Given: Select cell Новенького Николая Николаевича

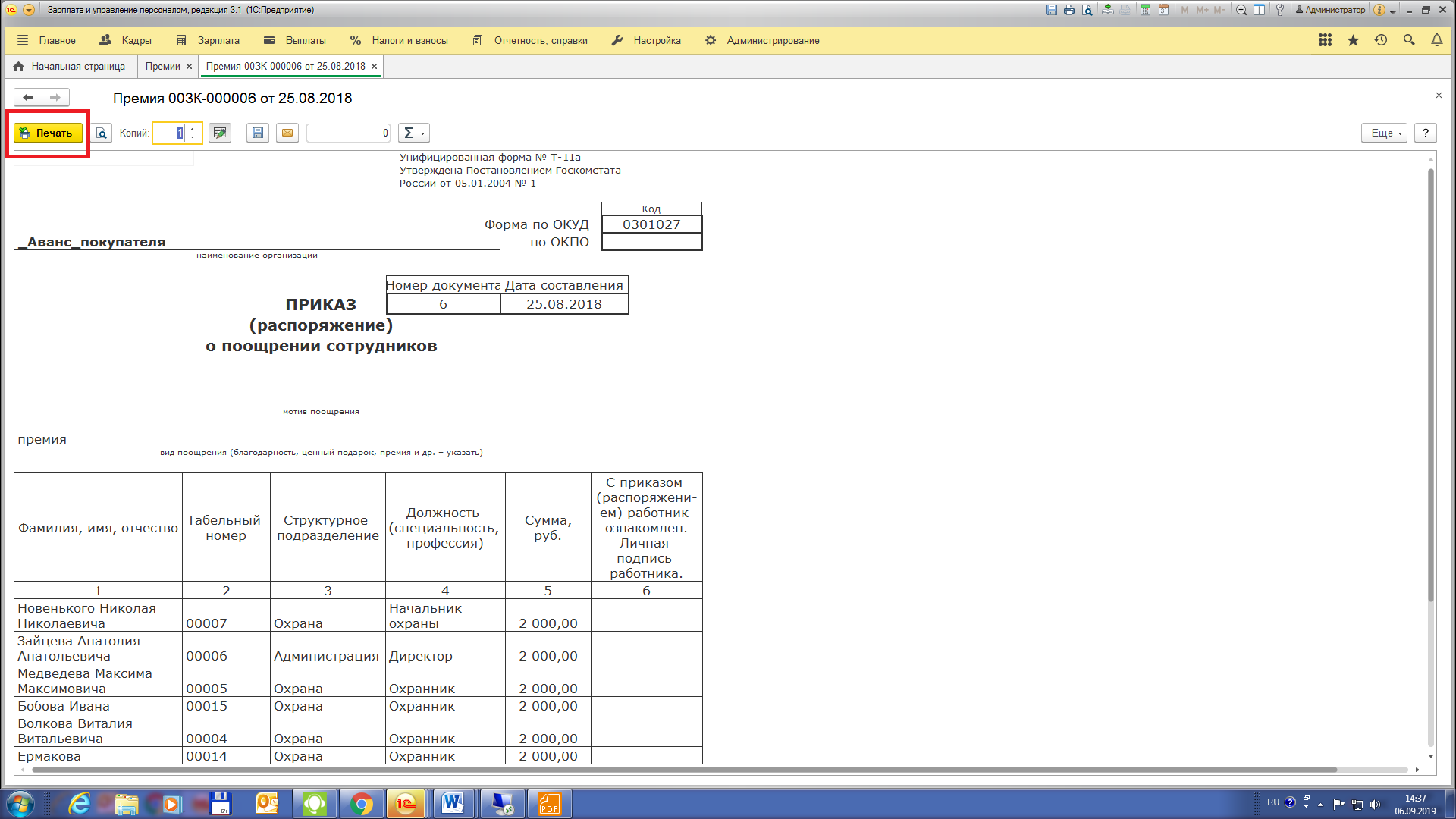Looking at the screenshot, I should point(98,616).
